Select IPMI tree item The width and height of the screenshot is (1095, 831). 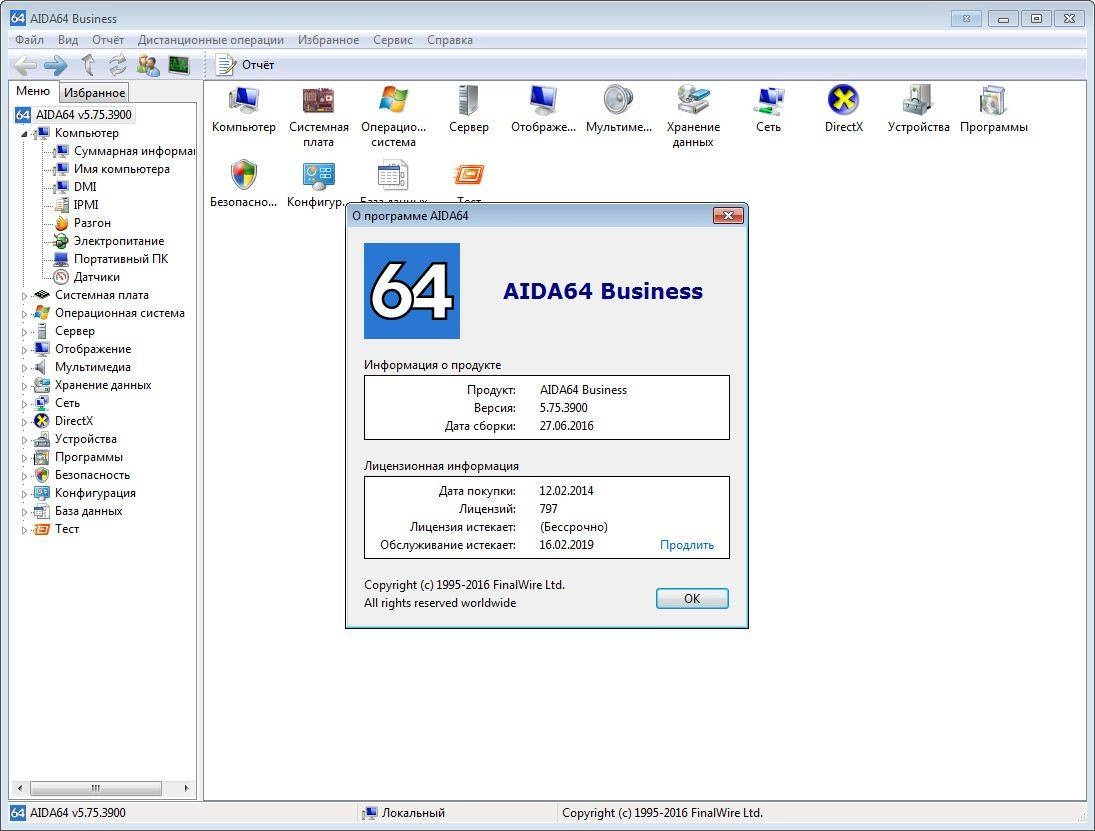pyautogui.click(x=76, y=205)
